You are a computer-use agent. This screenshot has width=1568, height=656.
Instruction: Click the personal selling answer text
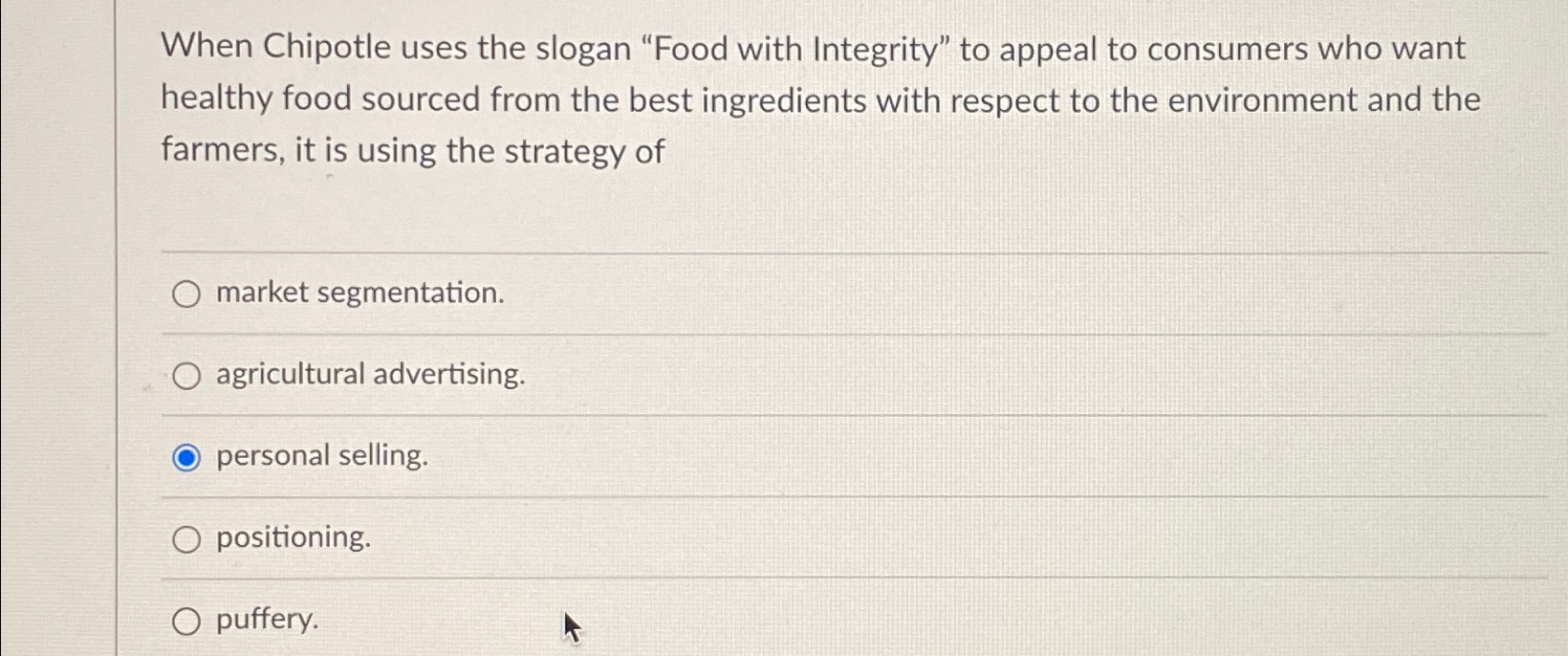(x=321, y=455)
